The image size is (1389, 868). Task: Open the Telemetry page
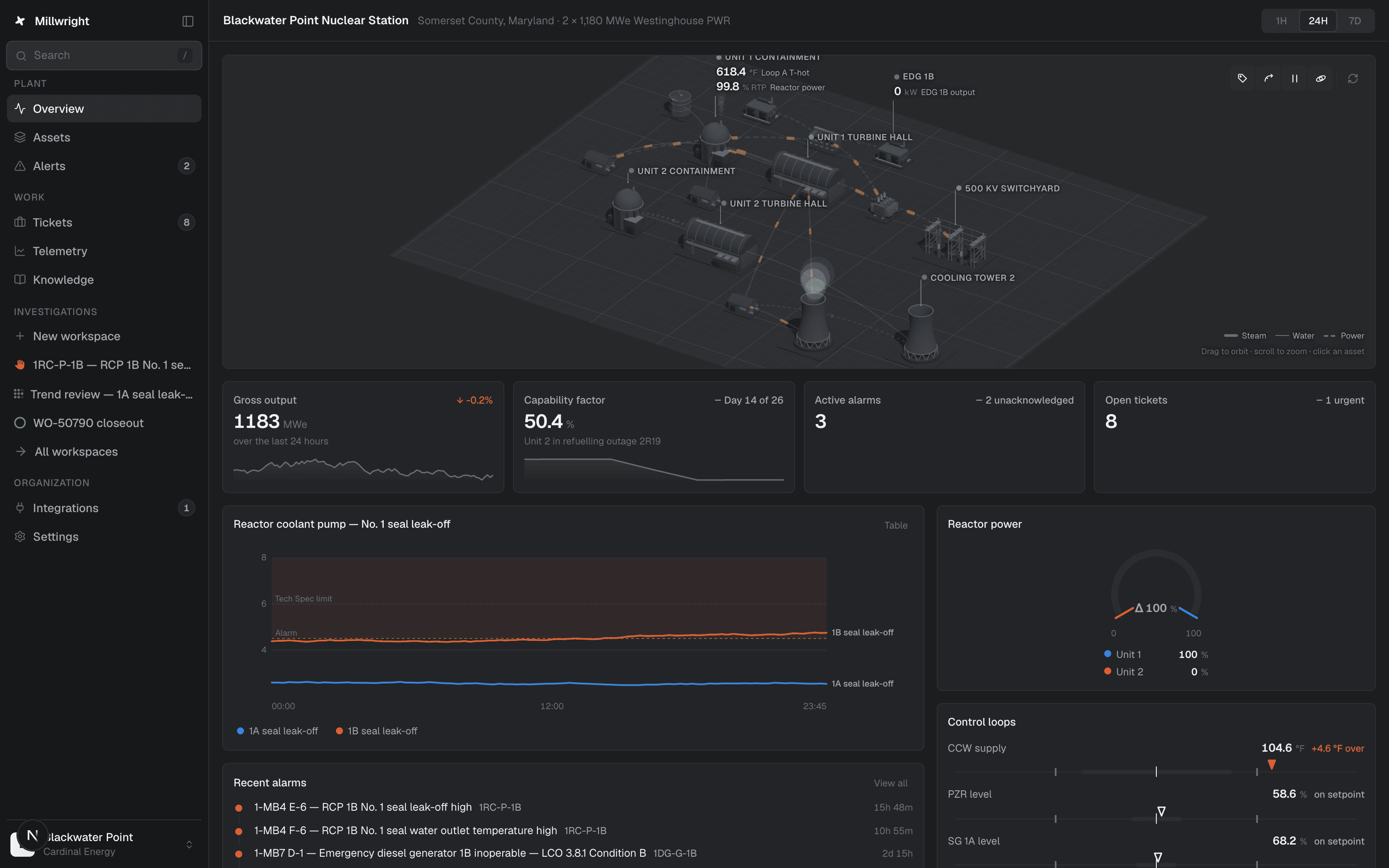click(104, 251)
